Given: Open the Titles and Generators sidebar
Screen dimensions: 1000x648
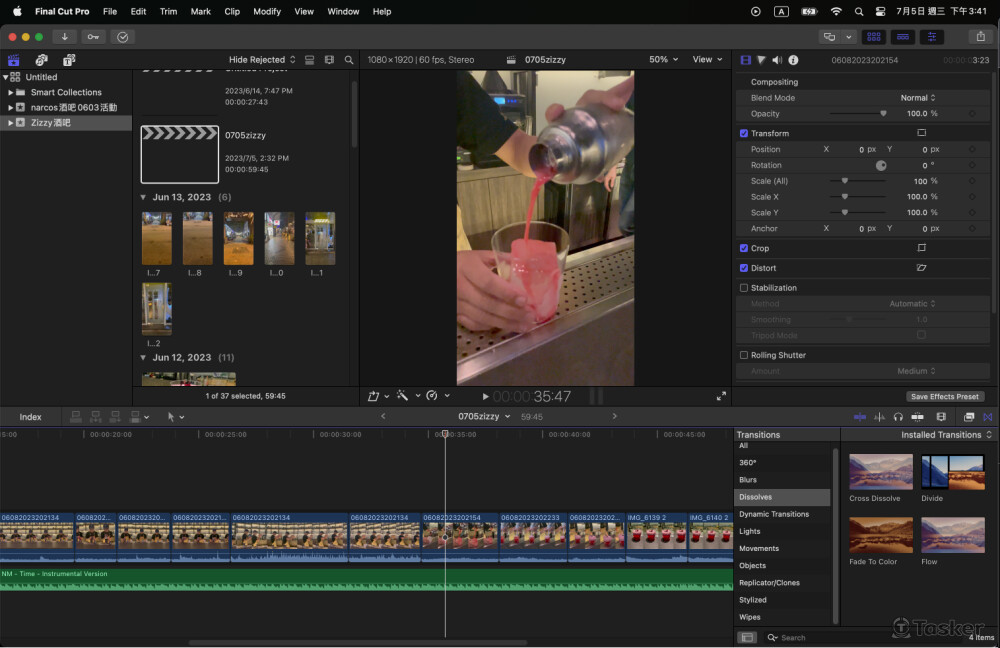Looking at the screenshot, I should click(x=68, y=60).
